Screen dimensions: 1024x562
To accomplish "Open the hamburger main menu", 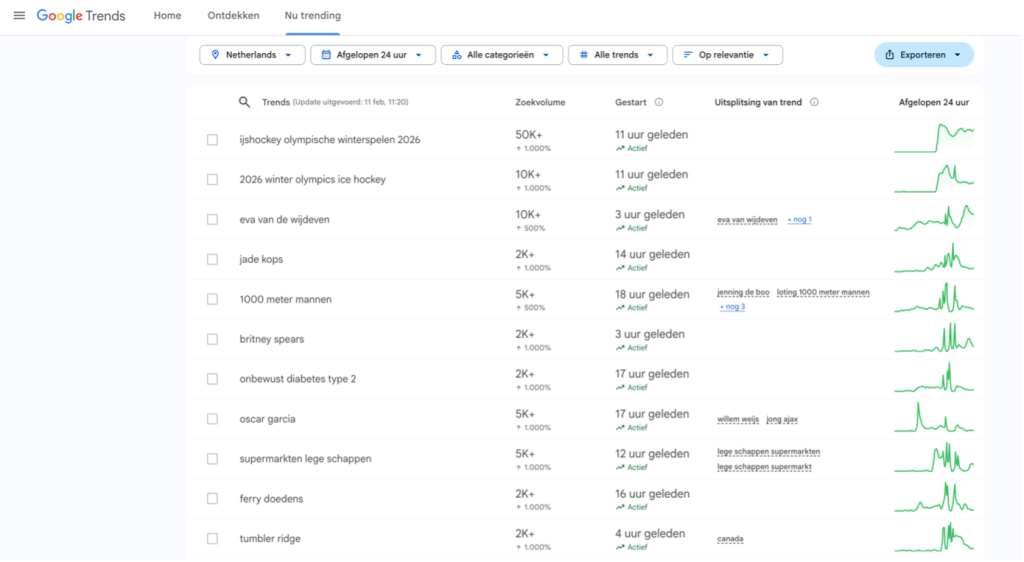I will click(x=19, y=15).
